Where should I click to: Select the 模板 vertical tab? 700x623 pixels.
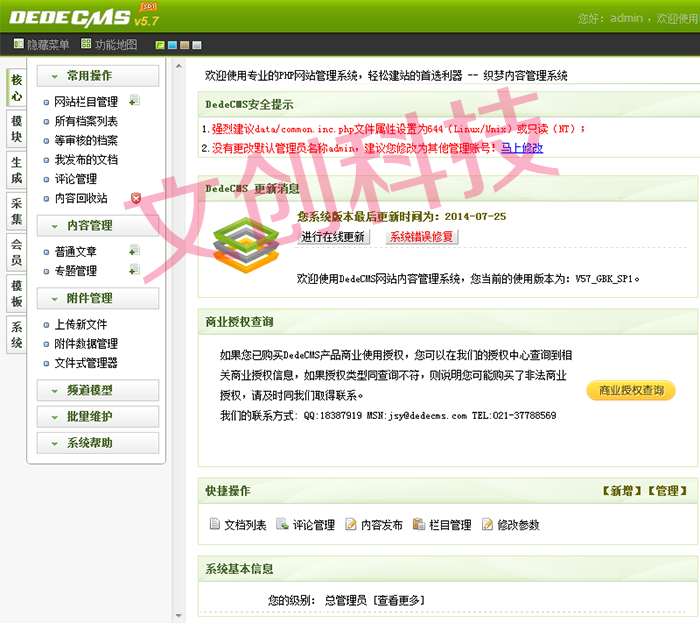pyautogui.click(x=17, y=293)
